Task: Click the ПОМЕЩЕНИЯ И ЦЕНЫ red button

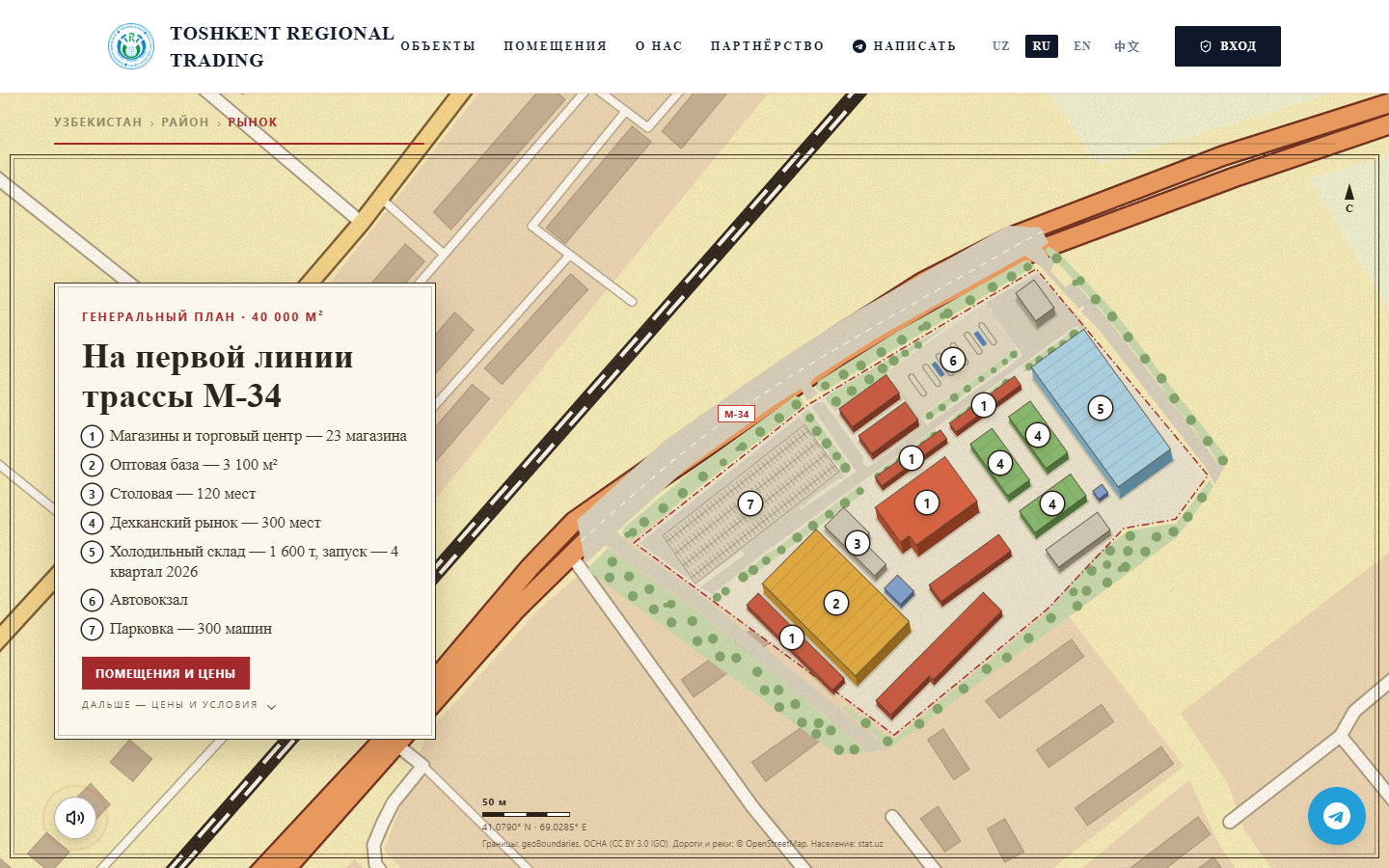Action: (166, 673)
